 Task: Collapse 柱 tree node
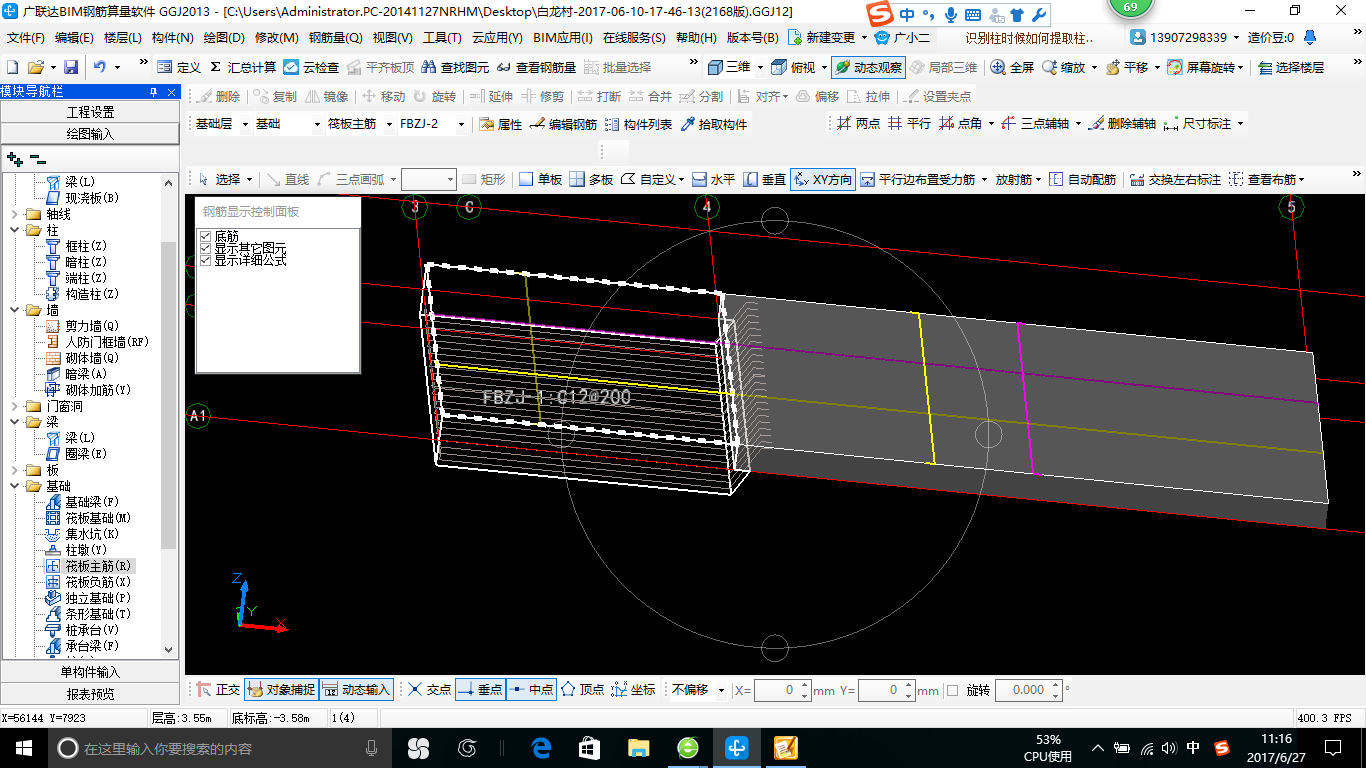coord(14,230)
